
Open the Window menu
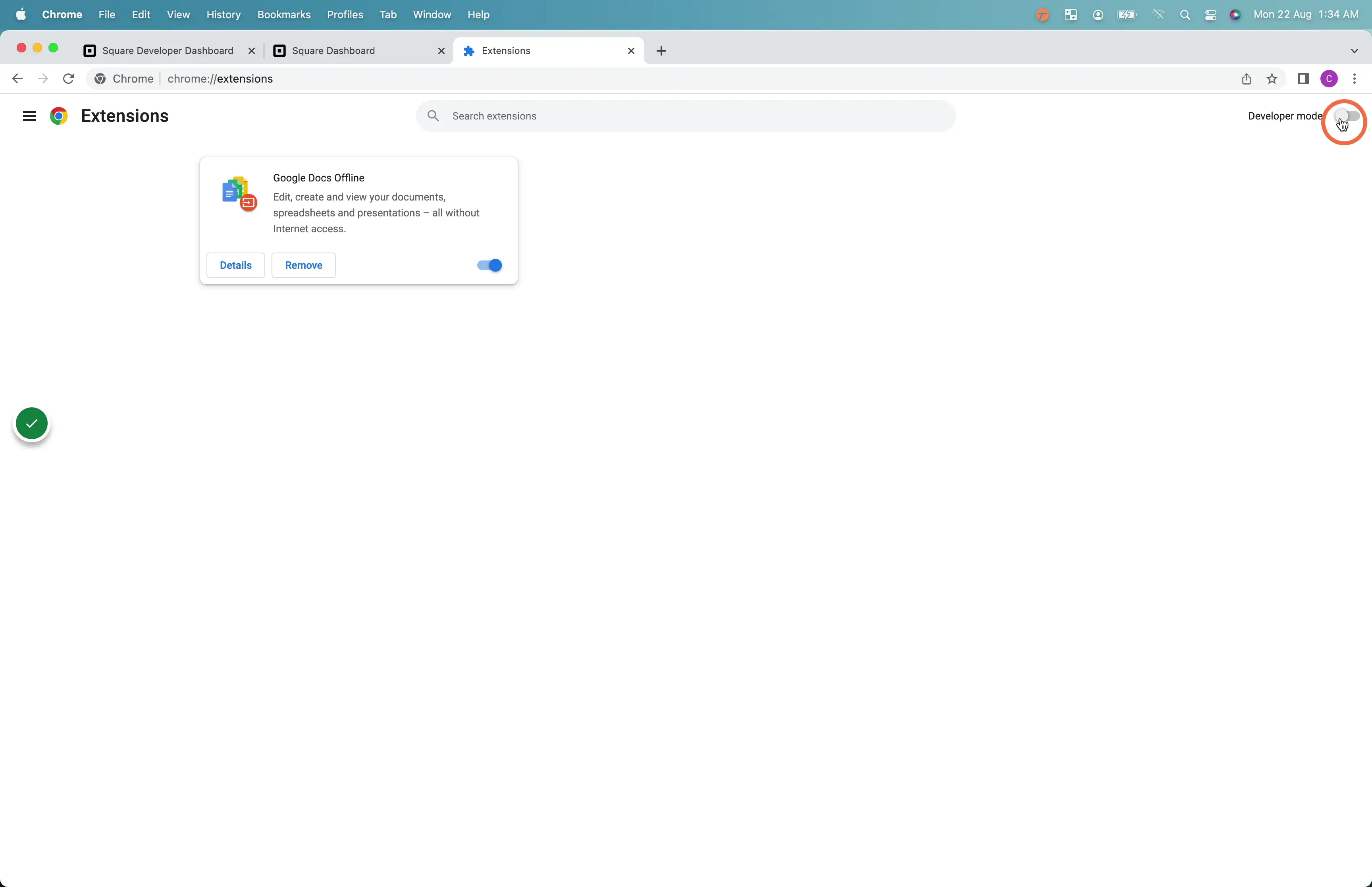pos(432,15)
